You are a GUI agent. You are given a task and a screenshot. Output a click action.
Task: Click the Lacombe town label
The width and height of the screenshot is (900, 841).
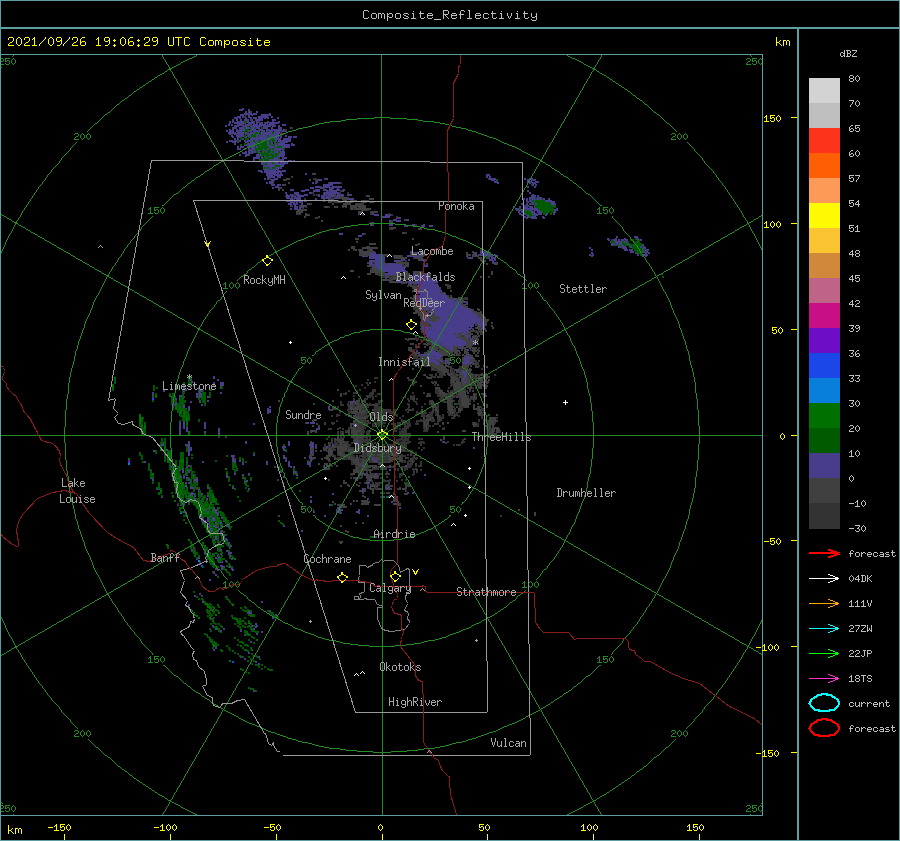pyautogui.click(x=432, y=251)
